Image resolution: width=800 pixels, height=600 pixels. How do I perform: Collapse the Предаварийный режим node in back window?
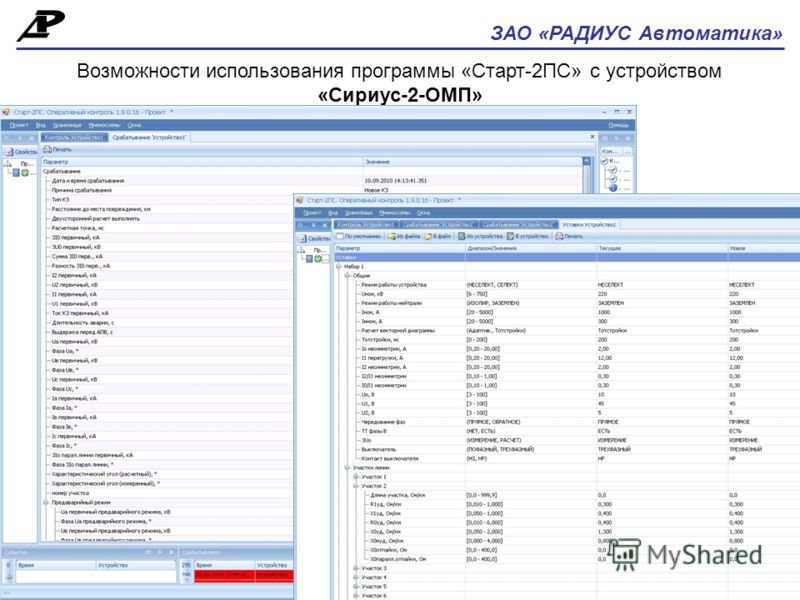pos(46,503)
